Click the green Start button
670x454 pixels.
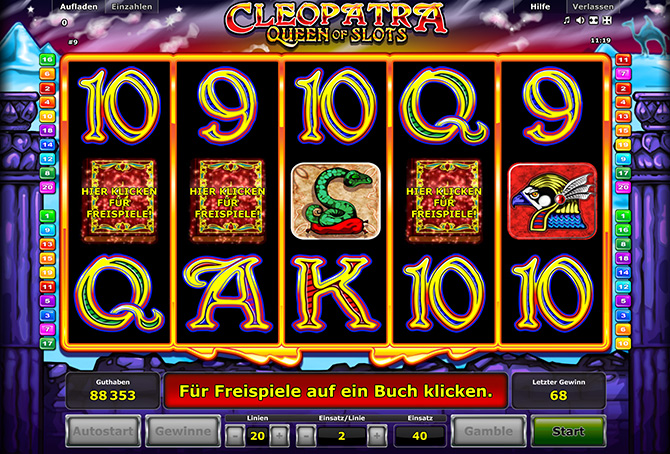click(x=568, y=431)
